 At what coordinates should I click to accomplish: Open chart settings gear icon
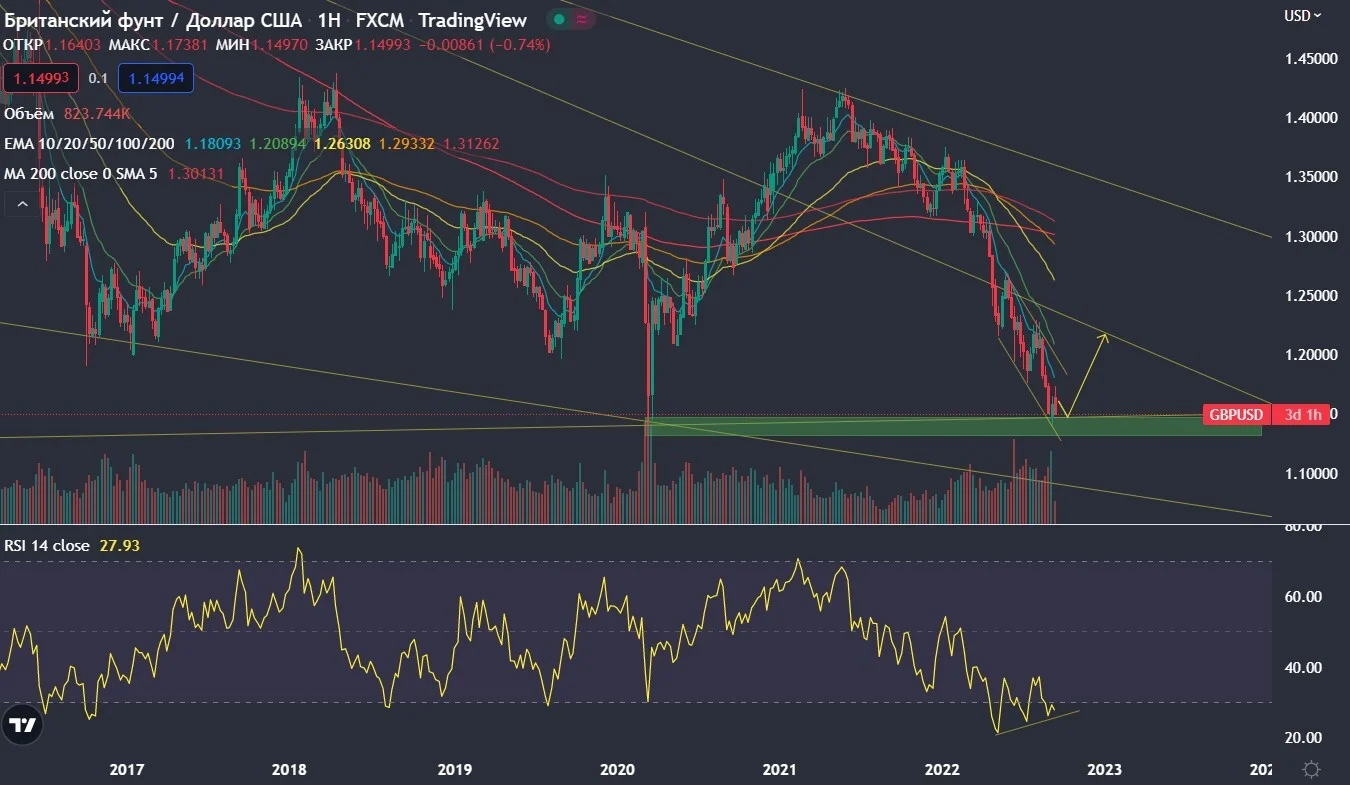pyautogui.click(x=1311, y=769)
